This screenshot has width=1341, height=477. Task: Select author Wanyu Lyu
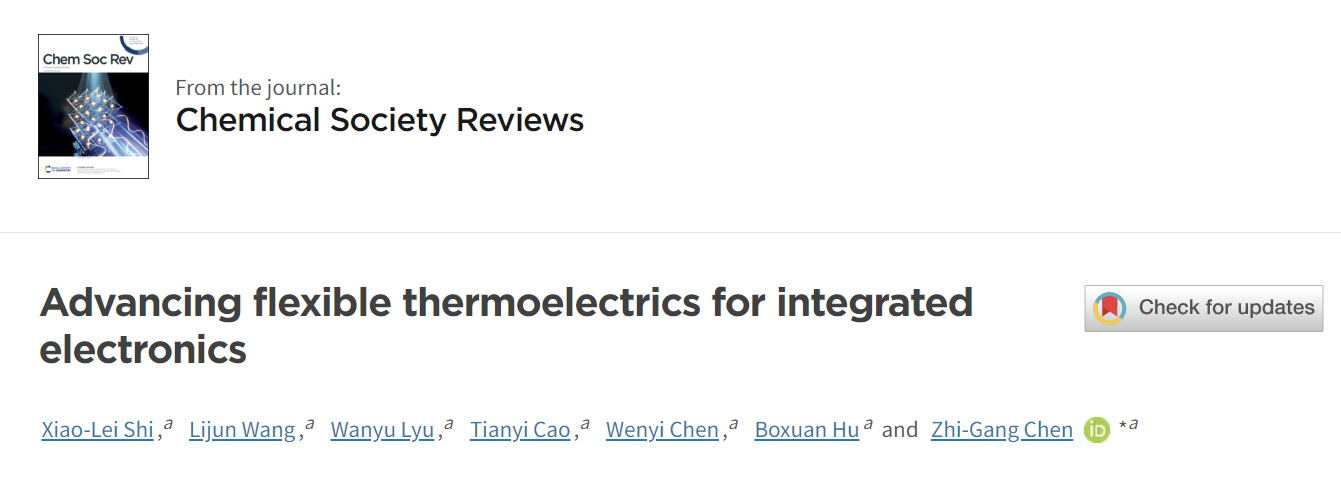(x=382, y=430)
